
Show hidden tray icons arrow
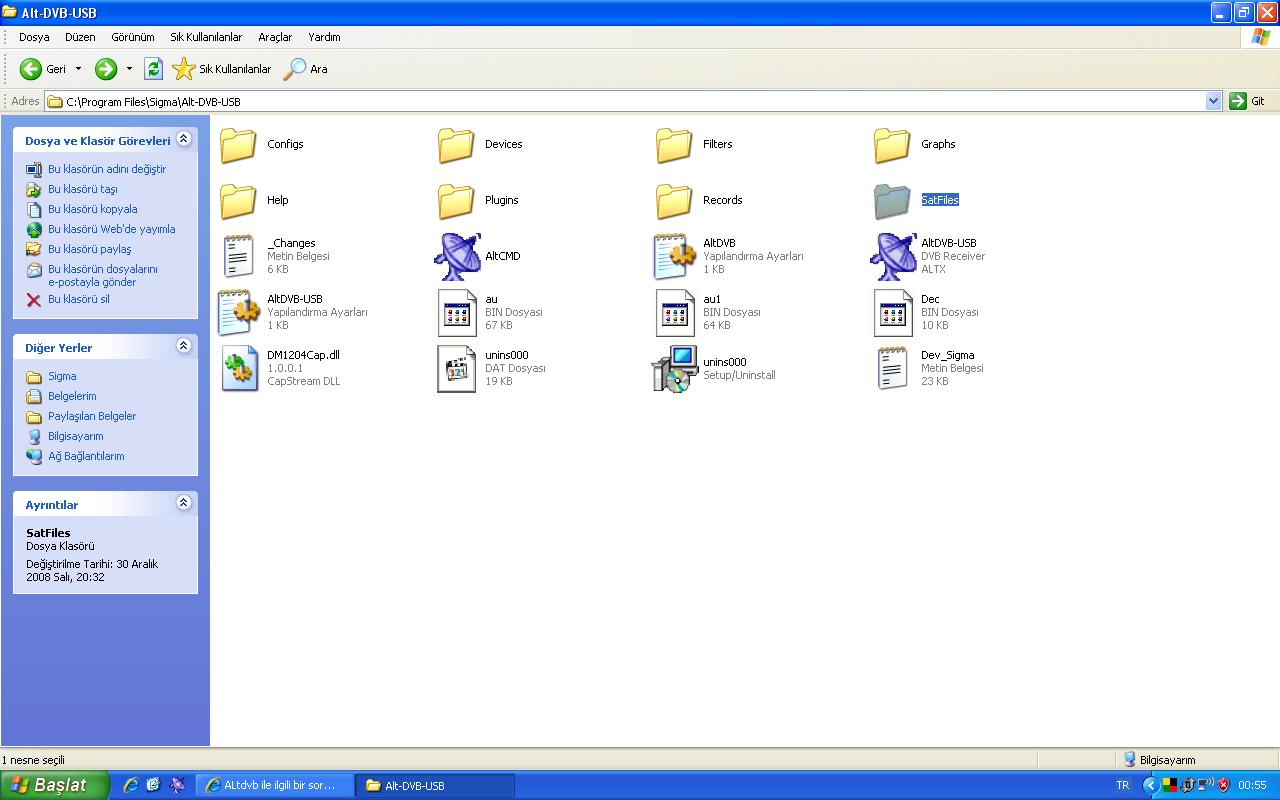pos(1150,785)
